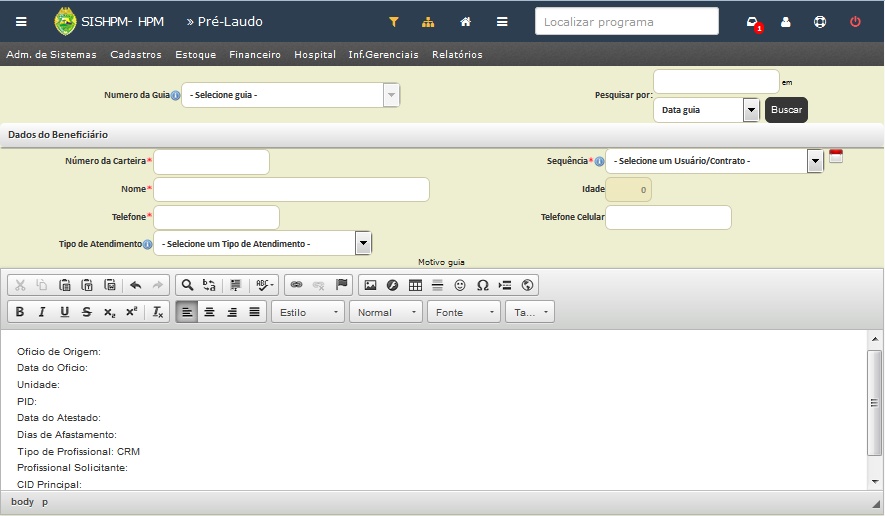Insert page break icon

pyautogui.click(x=505, y=285)
